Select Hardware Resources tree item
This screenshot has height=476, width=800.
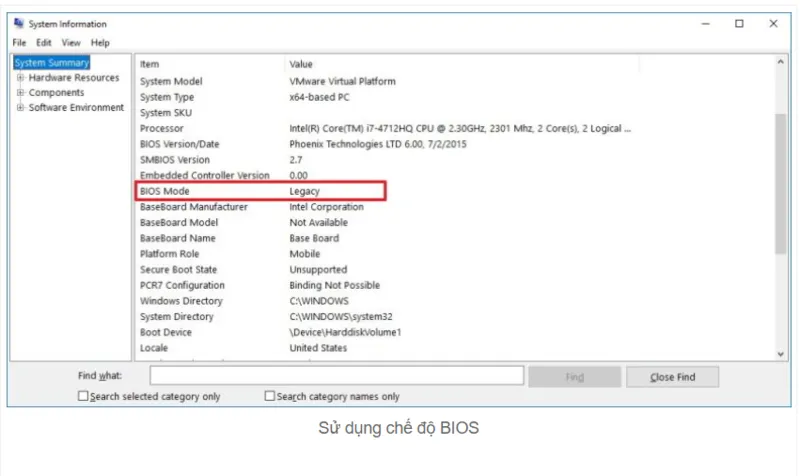tap(74, 78)
